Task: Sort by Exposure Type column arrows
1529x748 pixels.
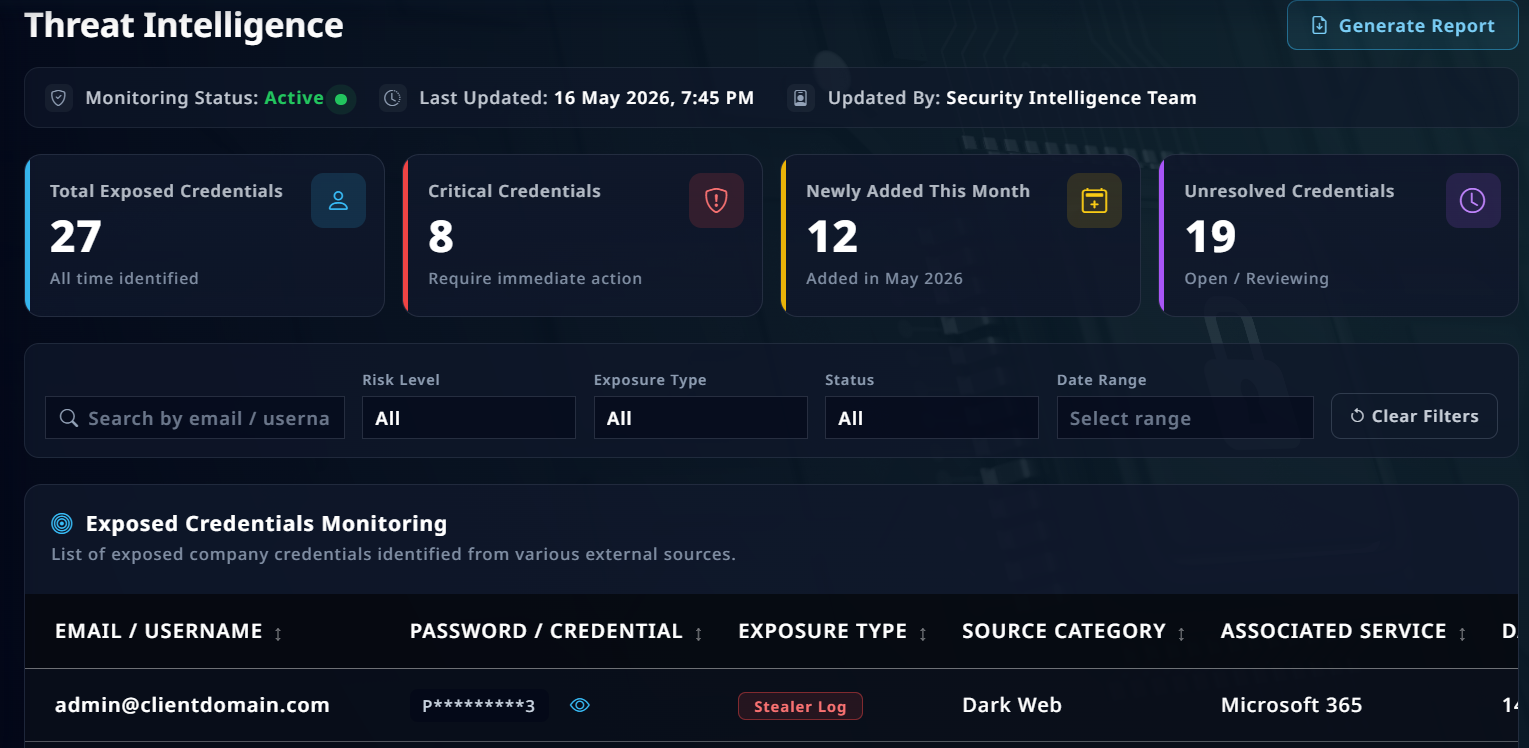Action: [923, 633]
